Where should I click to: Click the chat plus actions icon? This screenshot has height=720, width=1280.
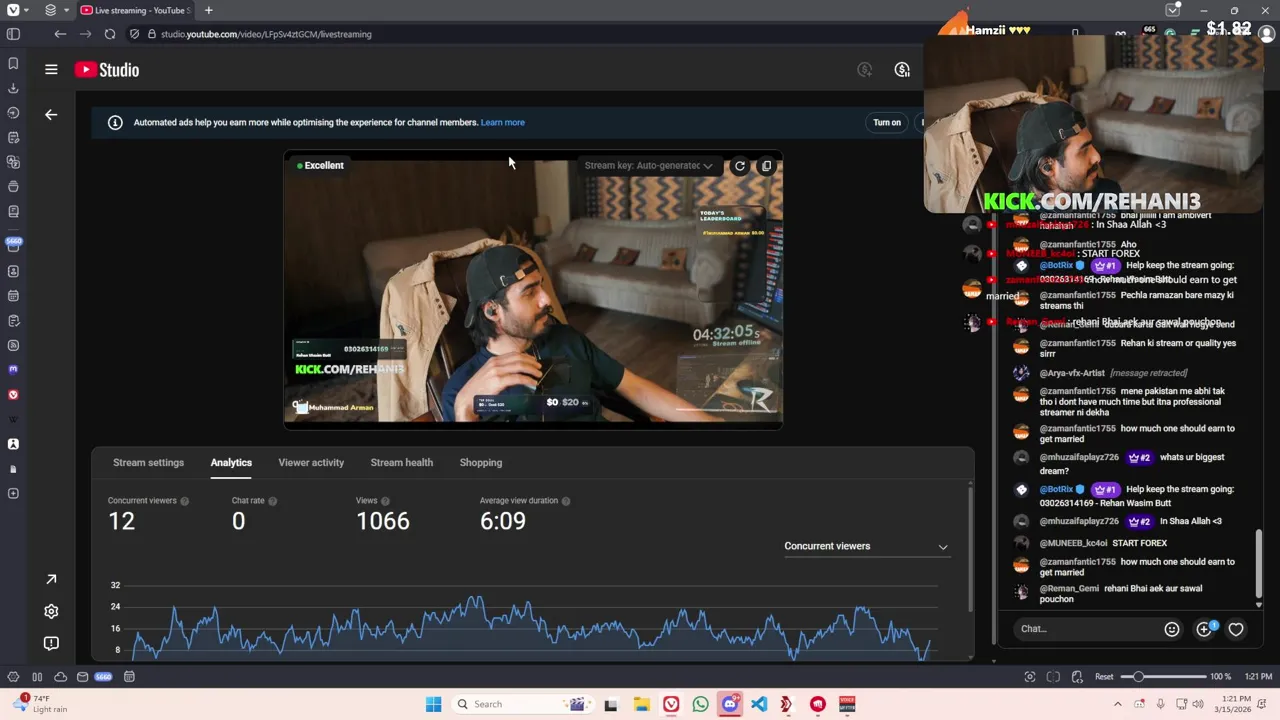[1204, 629]
